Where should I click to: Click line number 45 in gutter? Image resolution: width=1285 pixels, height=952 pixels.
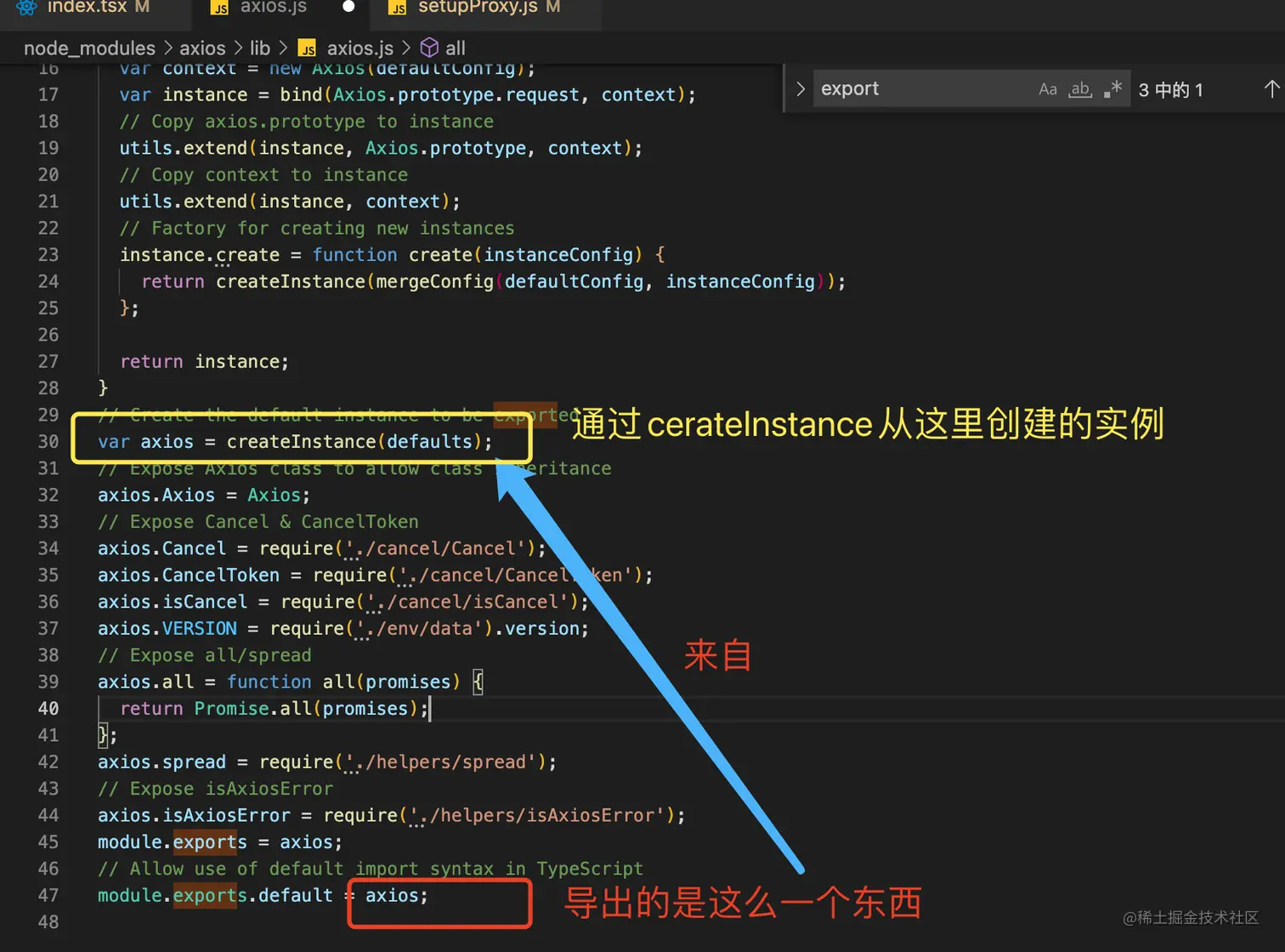click(x=48, y=841)
